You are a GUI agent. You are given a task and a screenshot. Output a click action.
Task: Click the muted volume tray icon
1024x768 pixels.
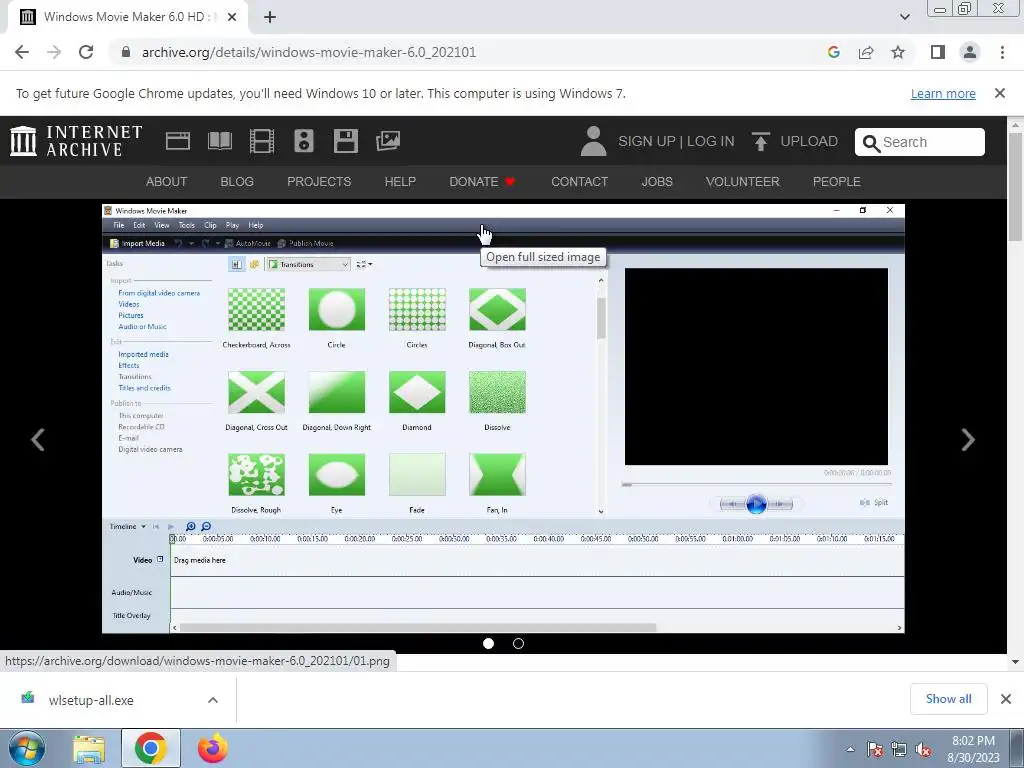tap(923, 749)
